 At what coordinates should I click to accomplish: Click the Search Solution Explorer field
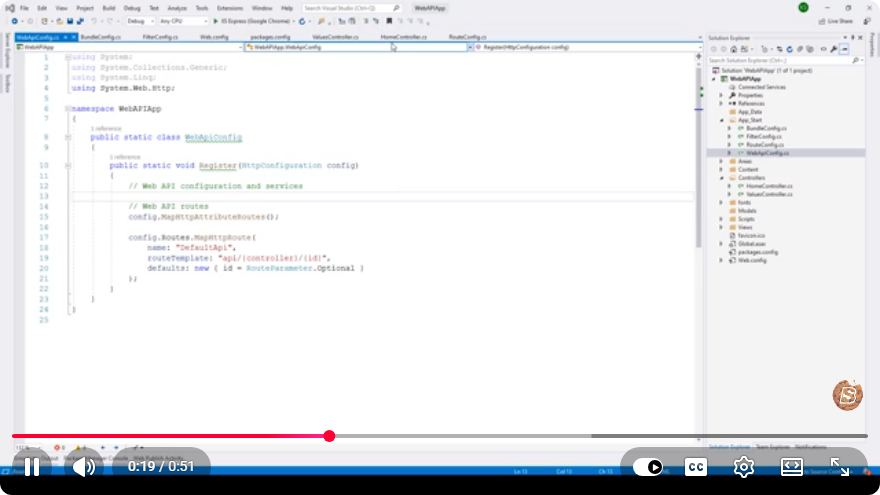click(784, 60)
